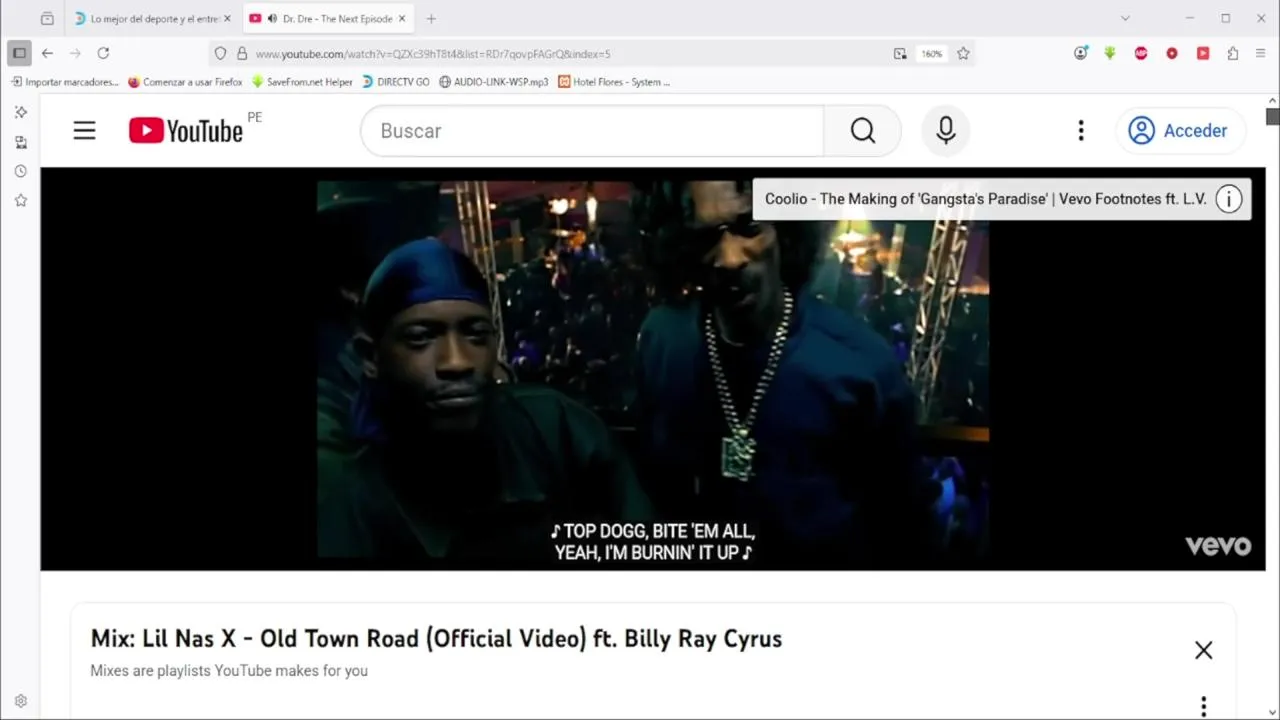Viewport: 1280px width, 720px height.
Task: Bookmark this page with the star
Action: click(963, 54)
